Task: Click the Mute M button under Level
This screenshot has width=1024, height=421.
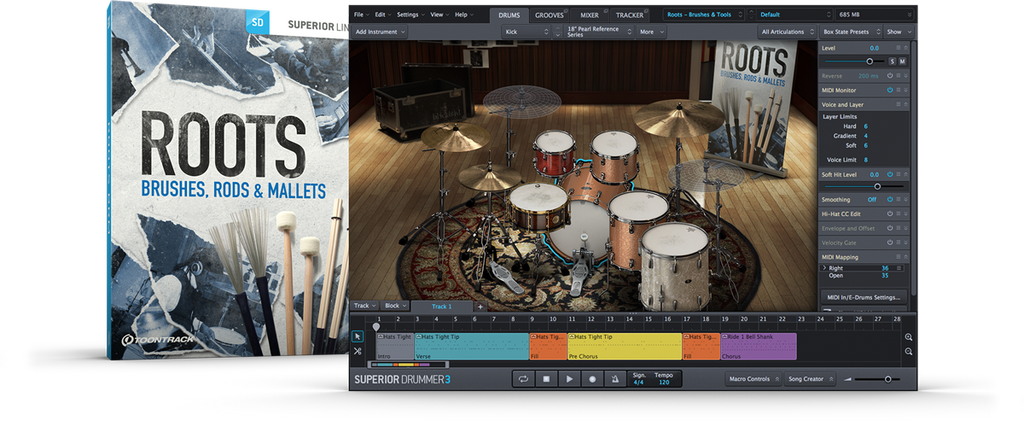Action: pyautogui.click(x=903, y=61)
